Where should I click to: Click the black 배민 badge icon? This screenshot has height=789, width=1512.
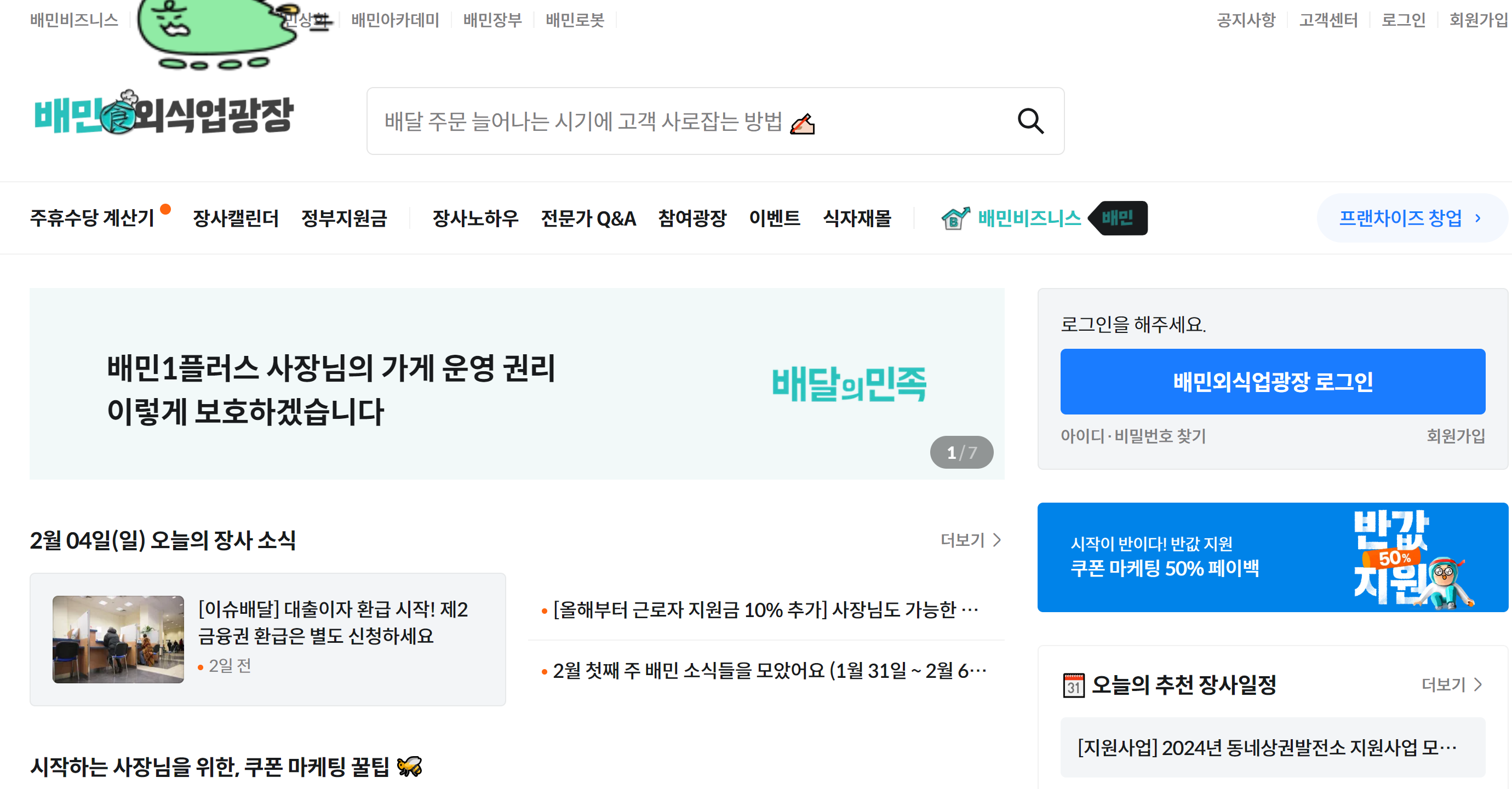(1118, 218)
